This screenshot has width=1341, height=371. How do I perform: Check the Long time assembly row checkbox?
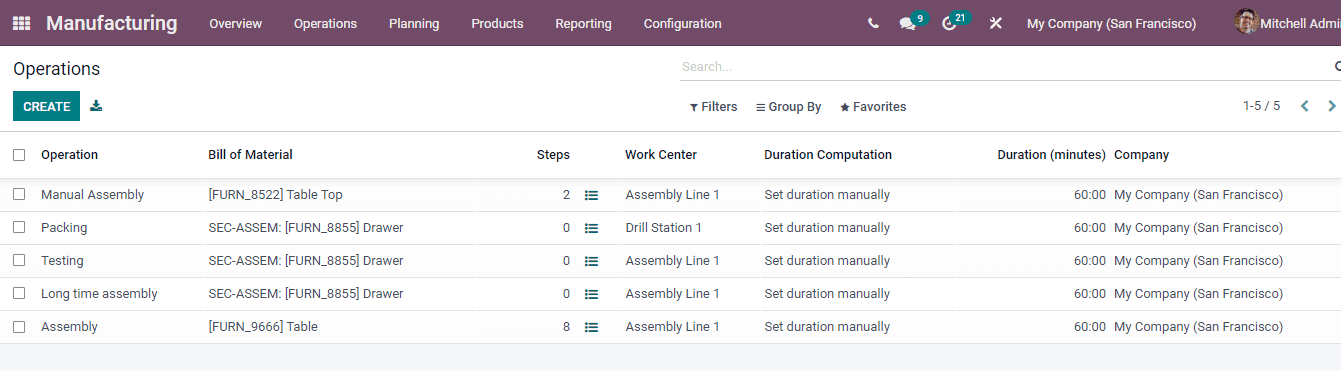(x=19, y=294)
